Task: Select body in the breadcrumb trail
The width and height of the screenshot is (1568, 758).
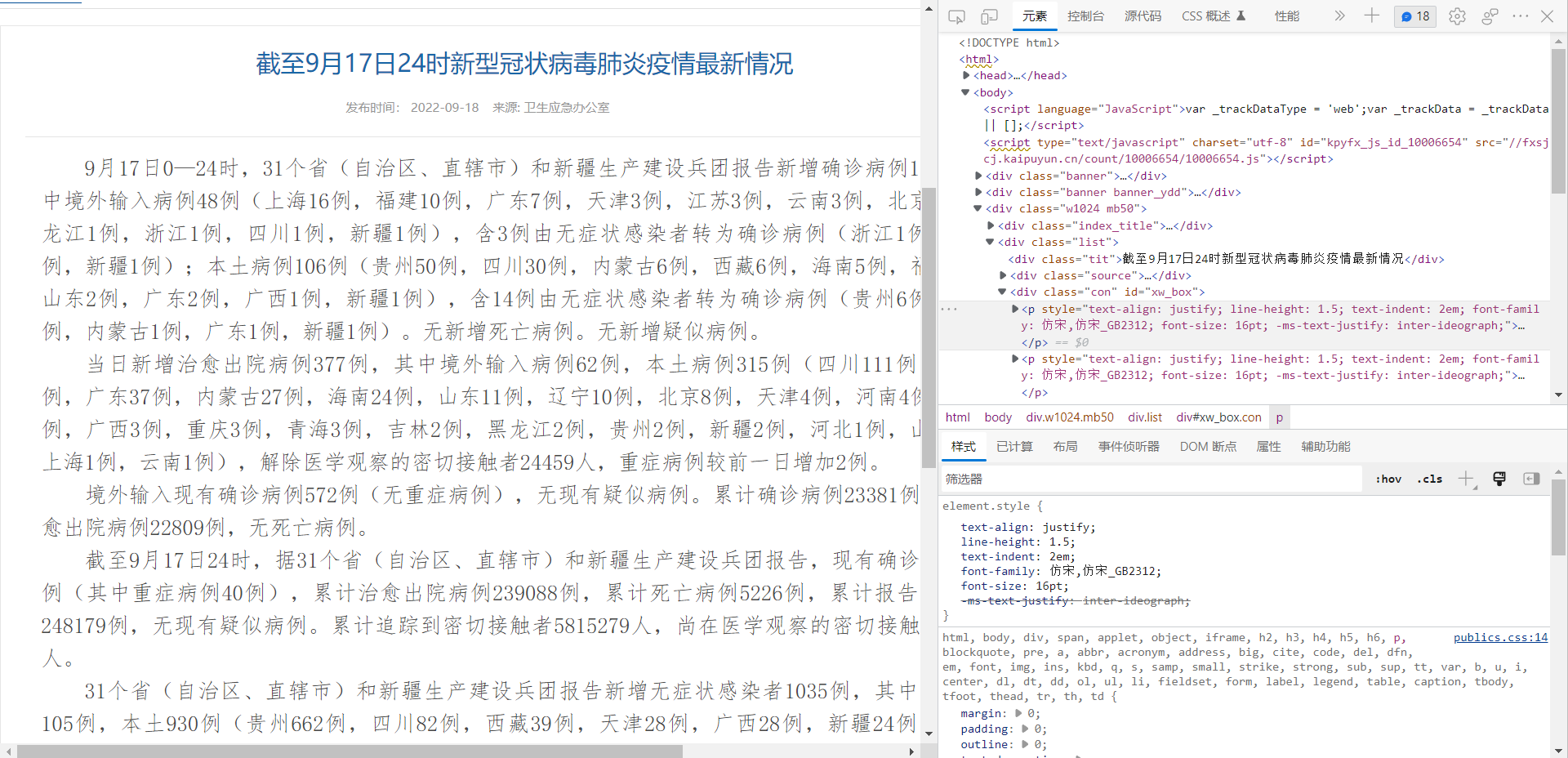Action: (x=998, y=417)
